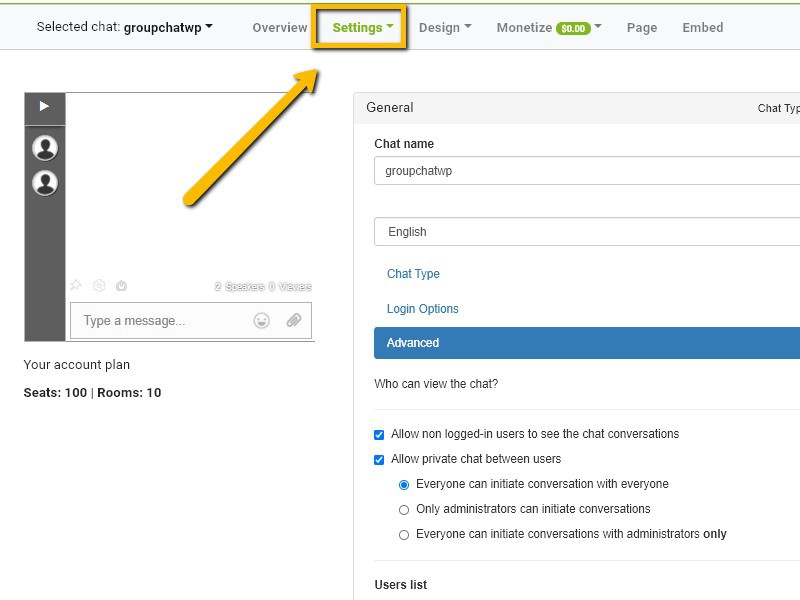This screenshot has height=600, width=800.
Task: Open chat options via the gear icon
Action: [x=99, y=286]
